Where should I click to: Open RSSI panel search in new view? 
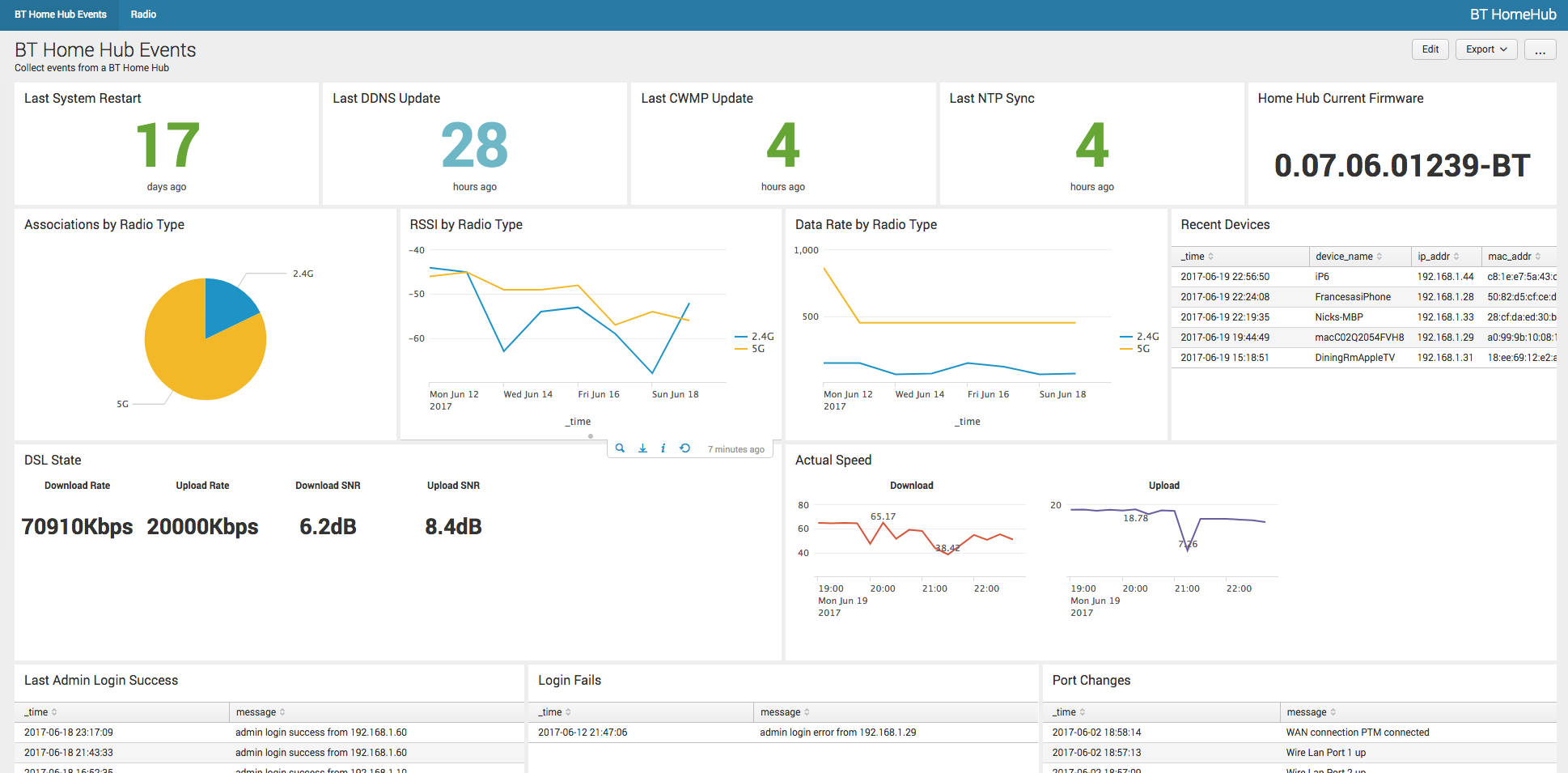tap(620, 448)
